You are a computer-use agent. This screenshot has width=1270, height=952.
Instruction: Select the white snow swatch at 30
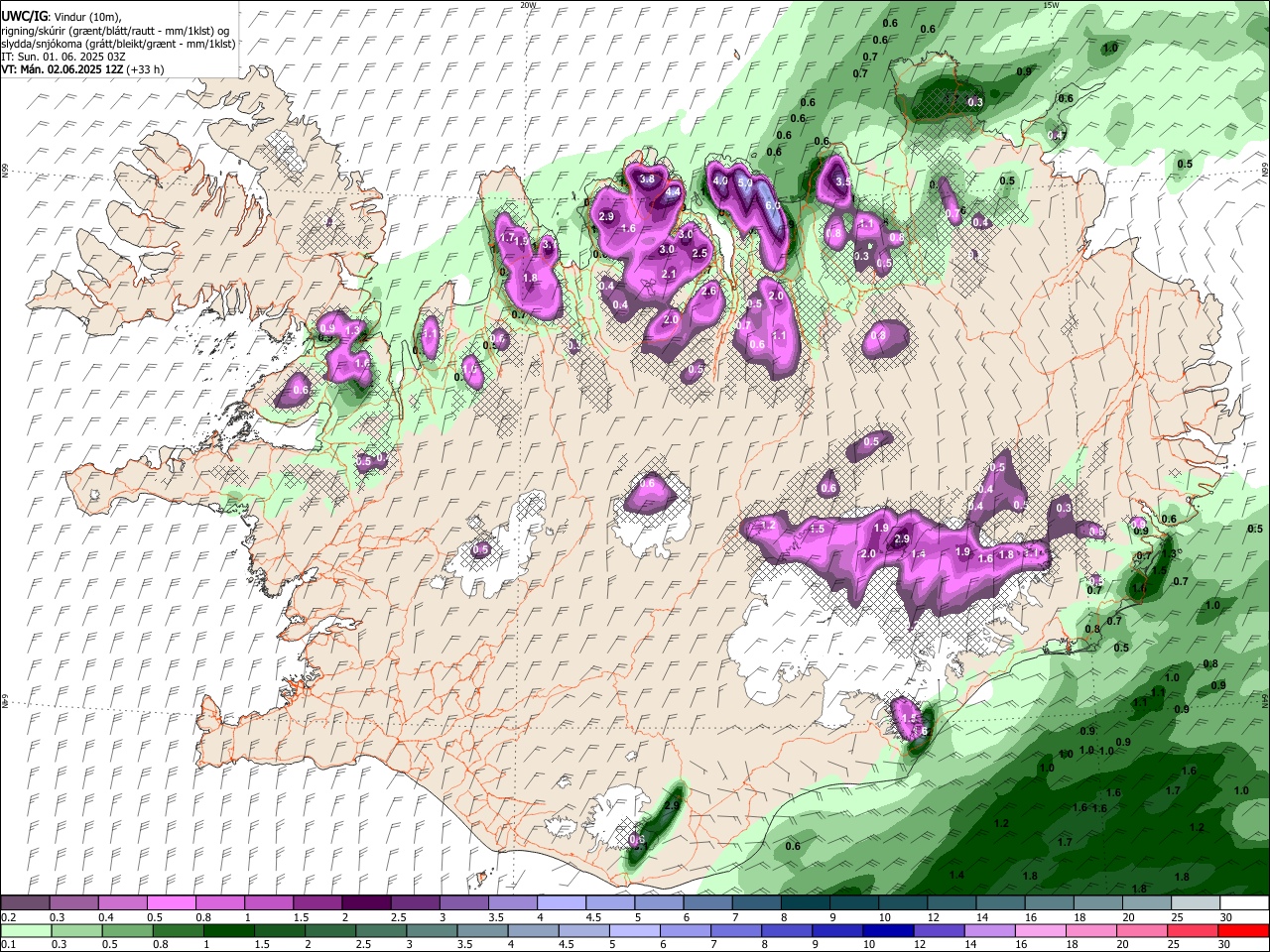1242,903
